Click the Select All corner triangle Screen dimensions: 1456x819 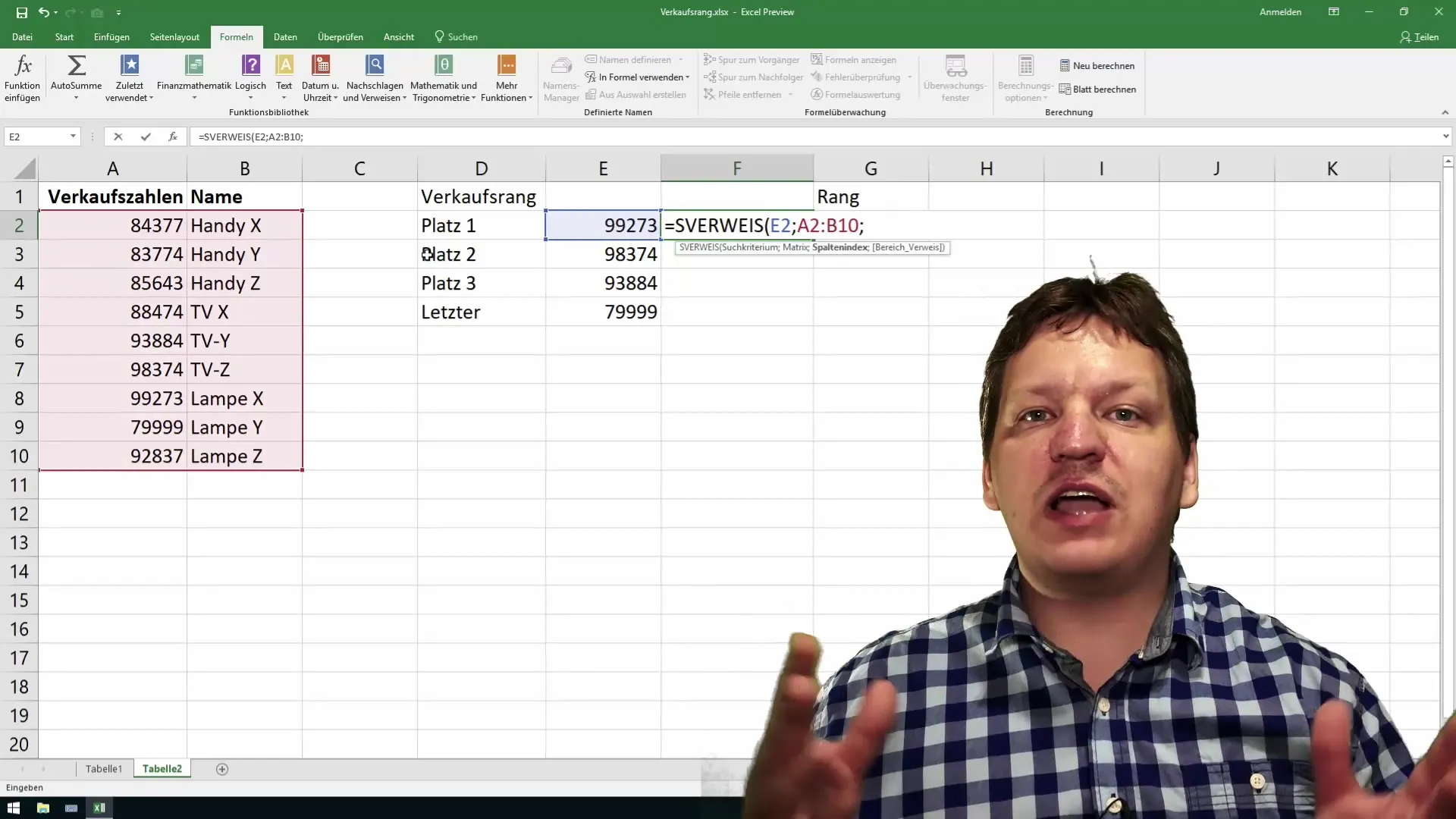[x=24, y=168]
